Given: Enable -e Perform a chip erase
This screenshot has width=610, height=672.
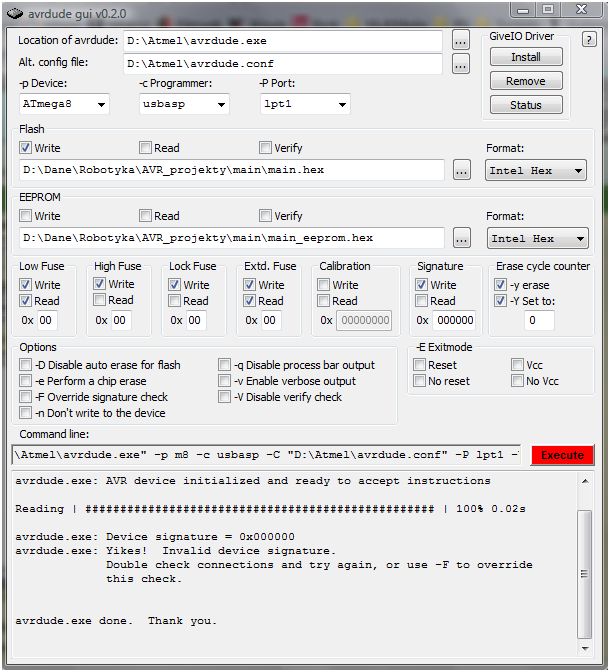Looking at the screenshot, I should click(25, 381).
